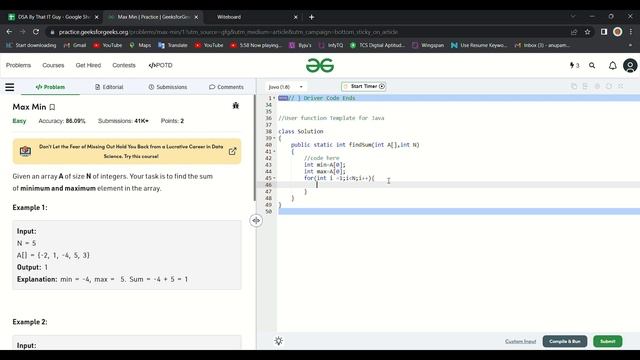640x360 pixels.
Task: Collapse code fold arrow on line 1
Action: (x=274, y=98)
